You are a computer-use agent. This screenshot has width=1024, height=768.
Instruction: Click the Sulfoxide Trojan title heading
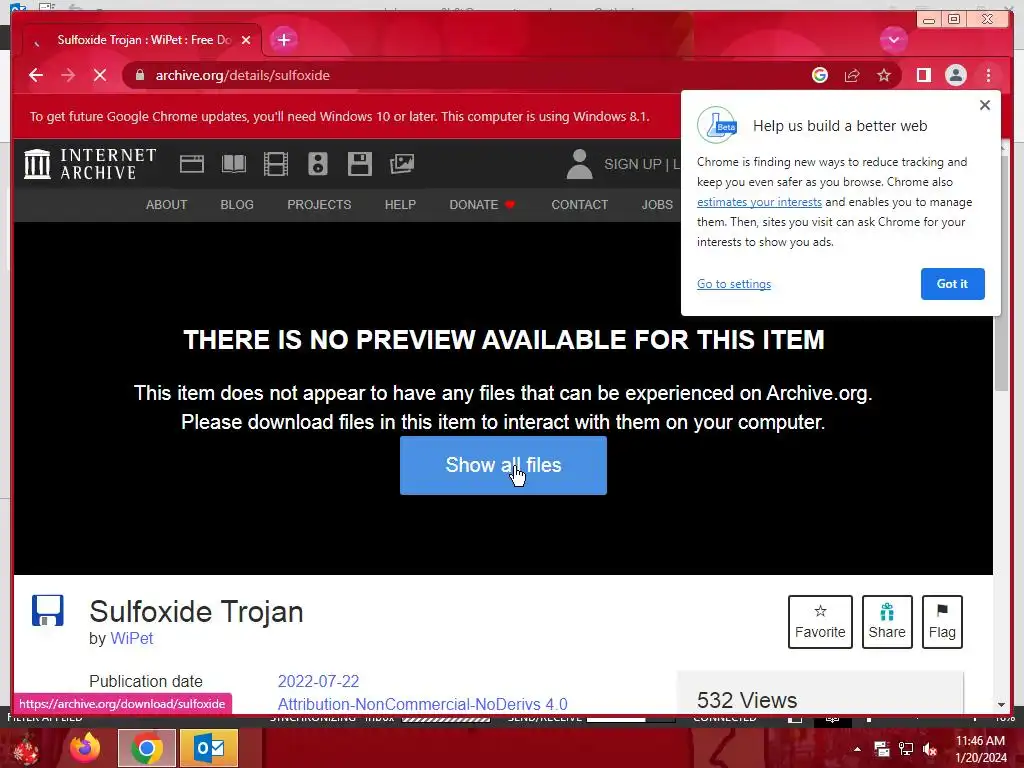(x=196, y=611)
